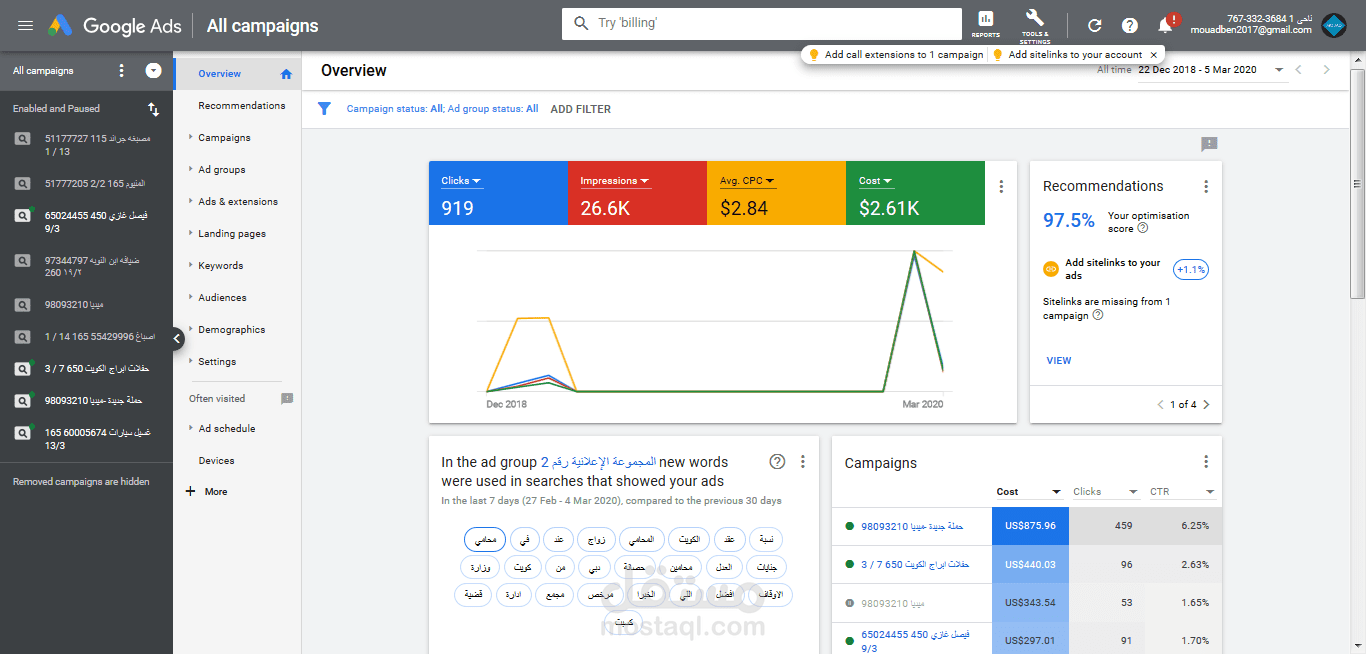The height and width of the screenshot is (654, 1366).
Task: Open the help question mark icon
Action: 1129,26
